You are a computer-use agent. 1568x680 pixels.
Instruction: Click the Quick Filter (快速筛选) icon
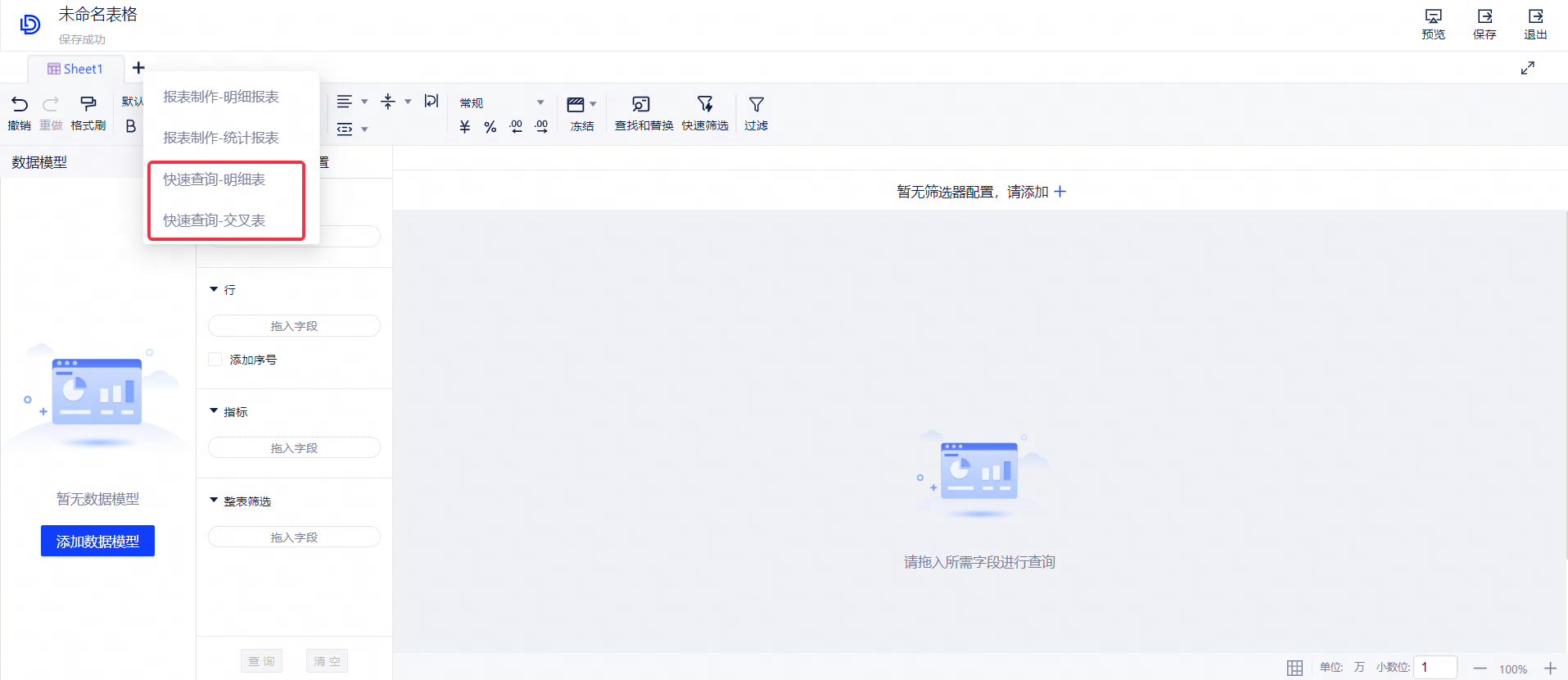coord(704,104)
